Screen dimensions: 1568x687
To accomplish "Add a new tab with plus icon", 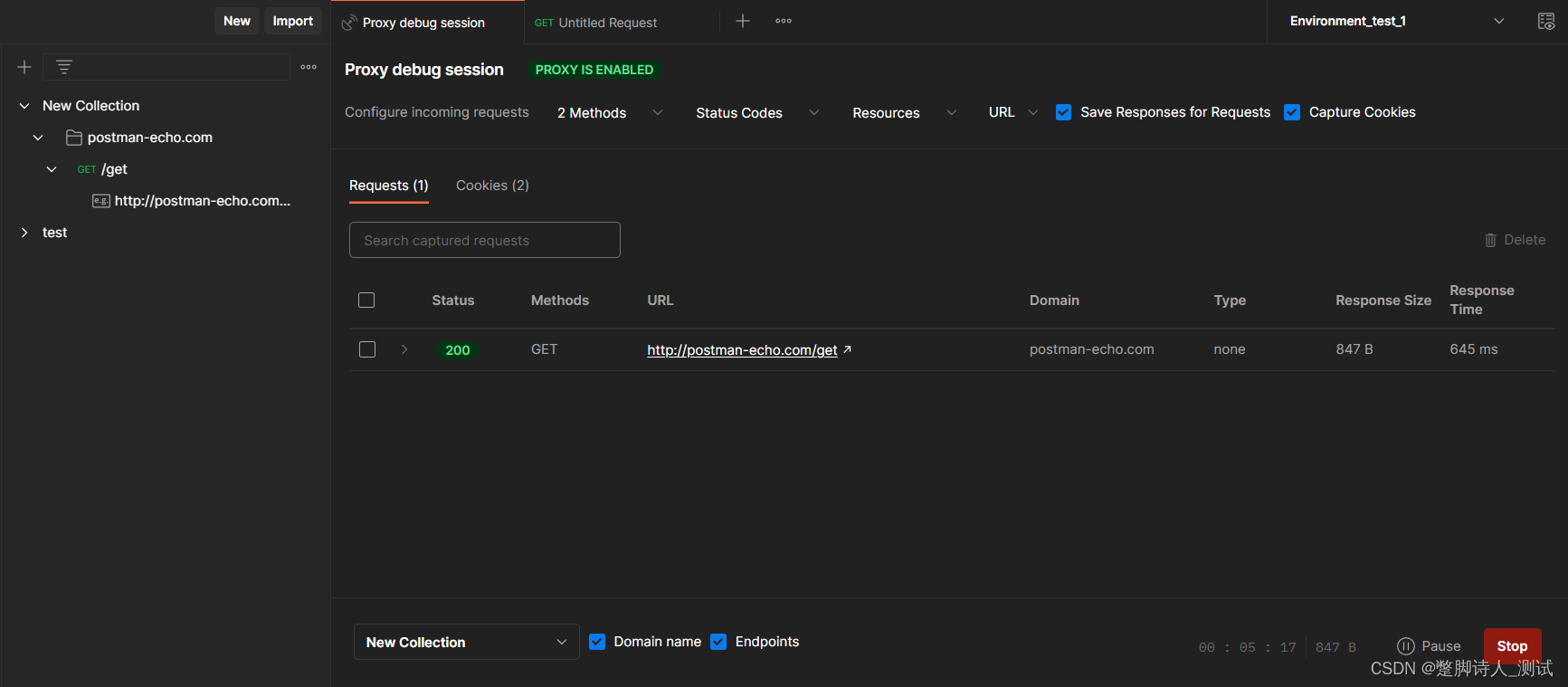I will pyautogui.click(x=743, y=21).
